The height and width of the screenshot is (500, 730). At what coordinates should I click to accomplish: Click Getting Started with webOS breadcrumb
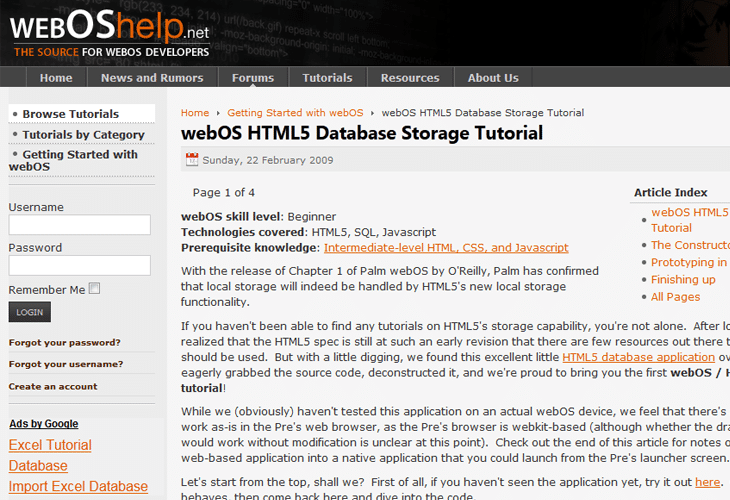295,113
